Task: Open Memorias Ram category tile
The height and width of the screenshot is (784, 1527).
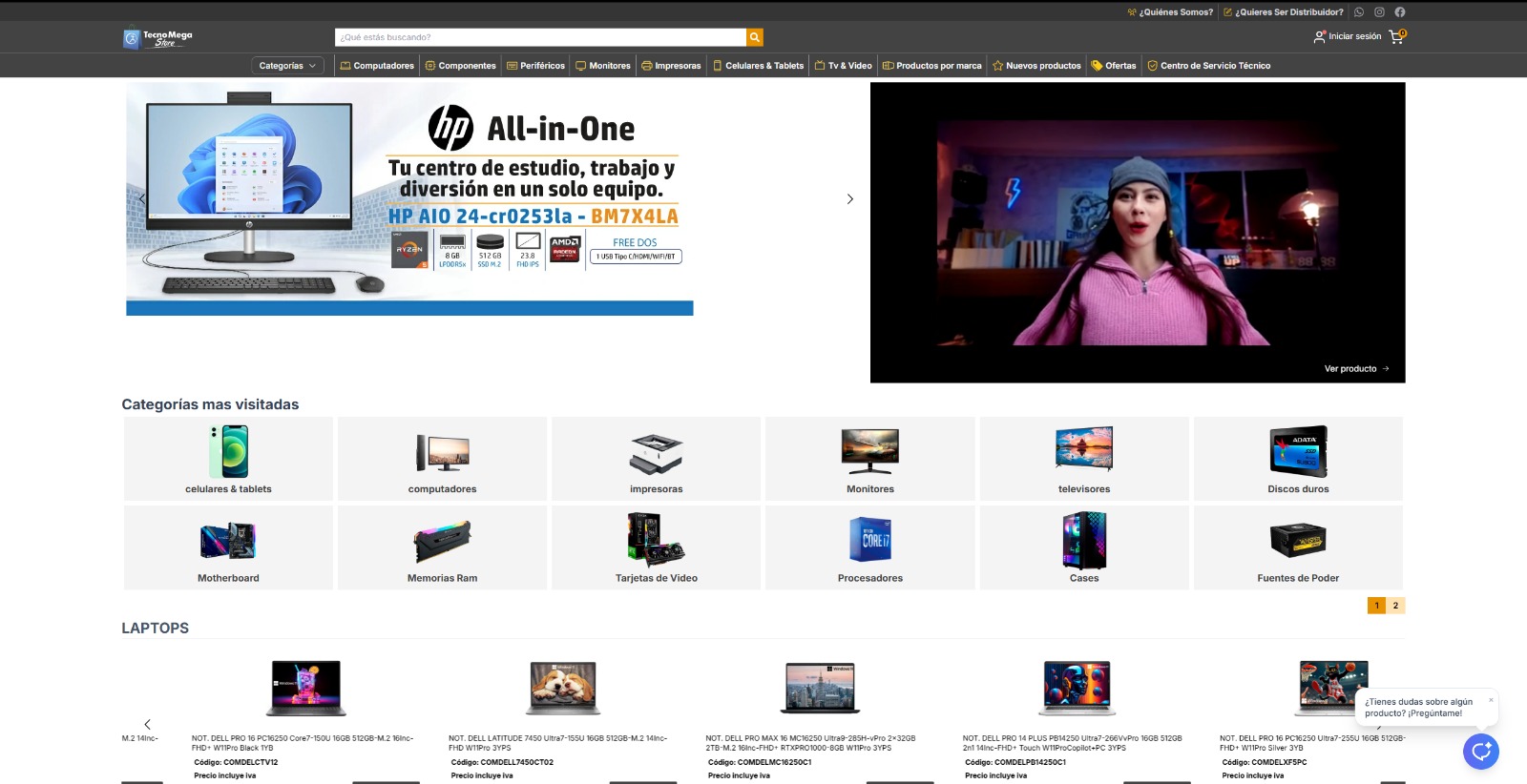Action: 443,547
